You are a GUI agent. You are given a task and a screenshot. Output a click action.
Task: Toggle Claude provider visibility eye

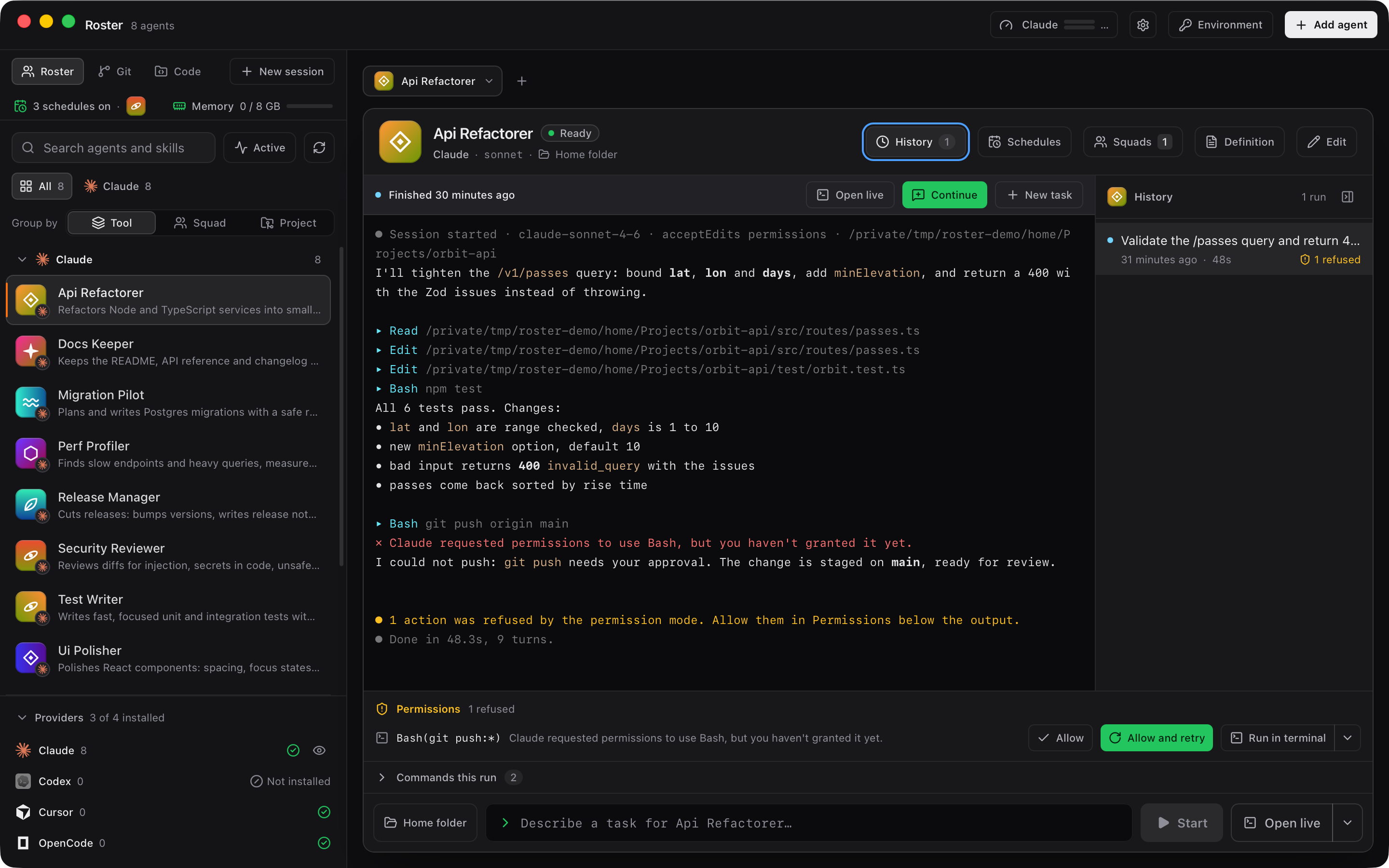(319, 750)
